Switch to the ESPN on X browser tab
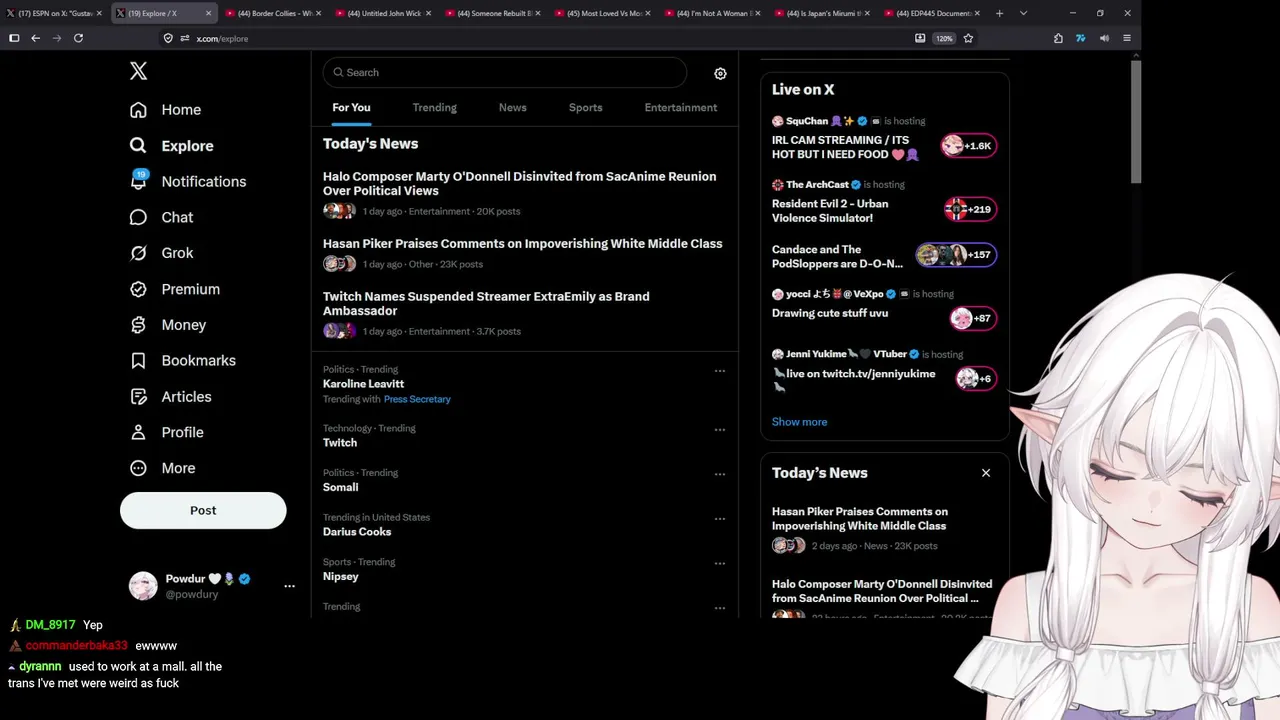The image size is (1280, 720). 55,13
